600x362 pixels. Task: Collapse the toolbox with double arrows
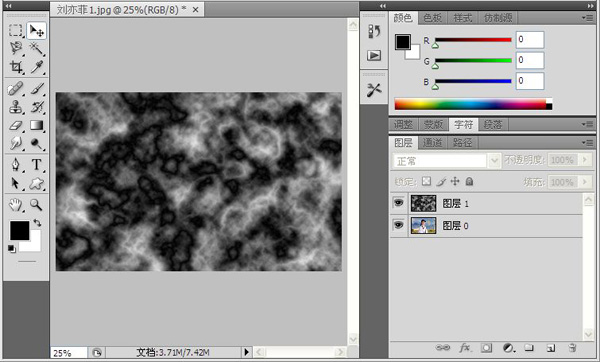[x=8, y=6]
